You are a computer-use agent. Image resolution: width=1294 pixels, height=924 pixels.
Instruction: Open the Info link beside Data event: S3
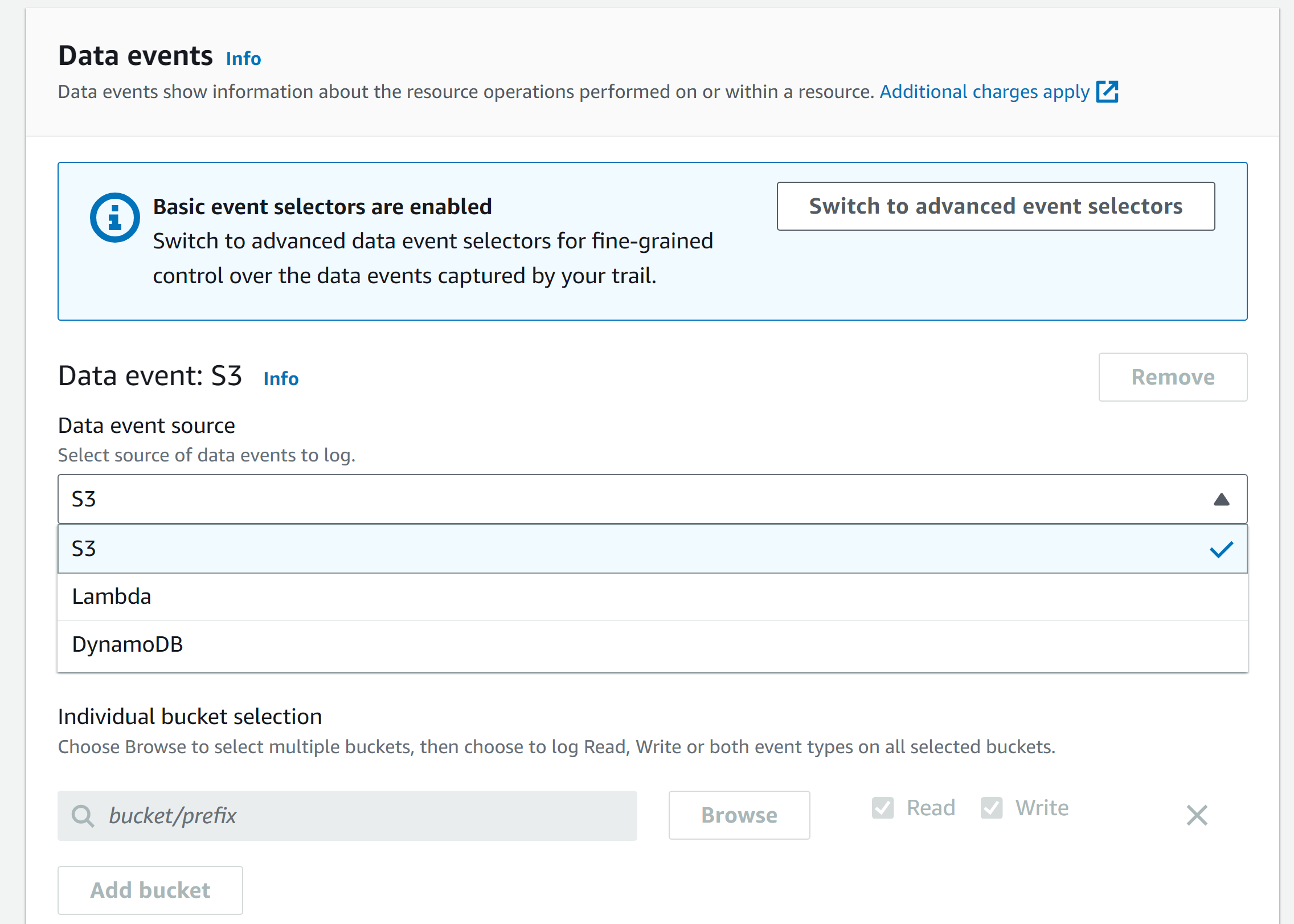point(281,379)
